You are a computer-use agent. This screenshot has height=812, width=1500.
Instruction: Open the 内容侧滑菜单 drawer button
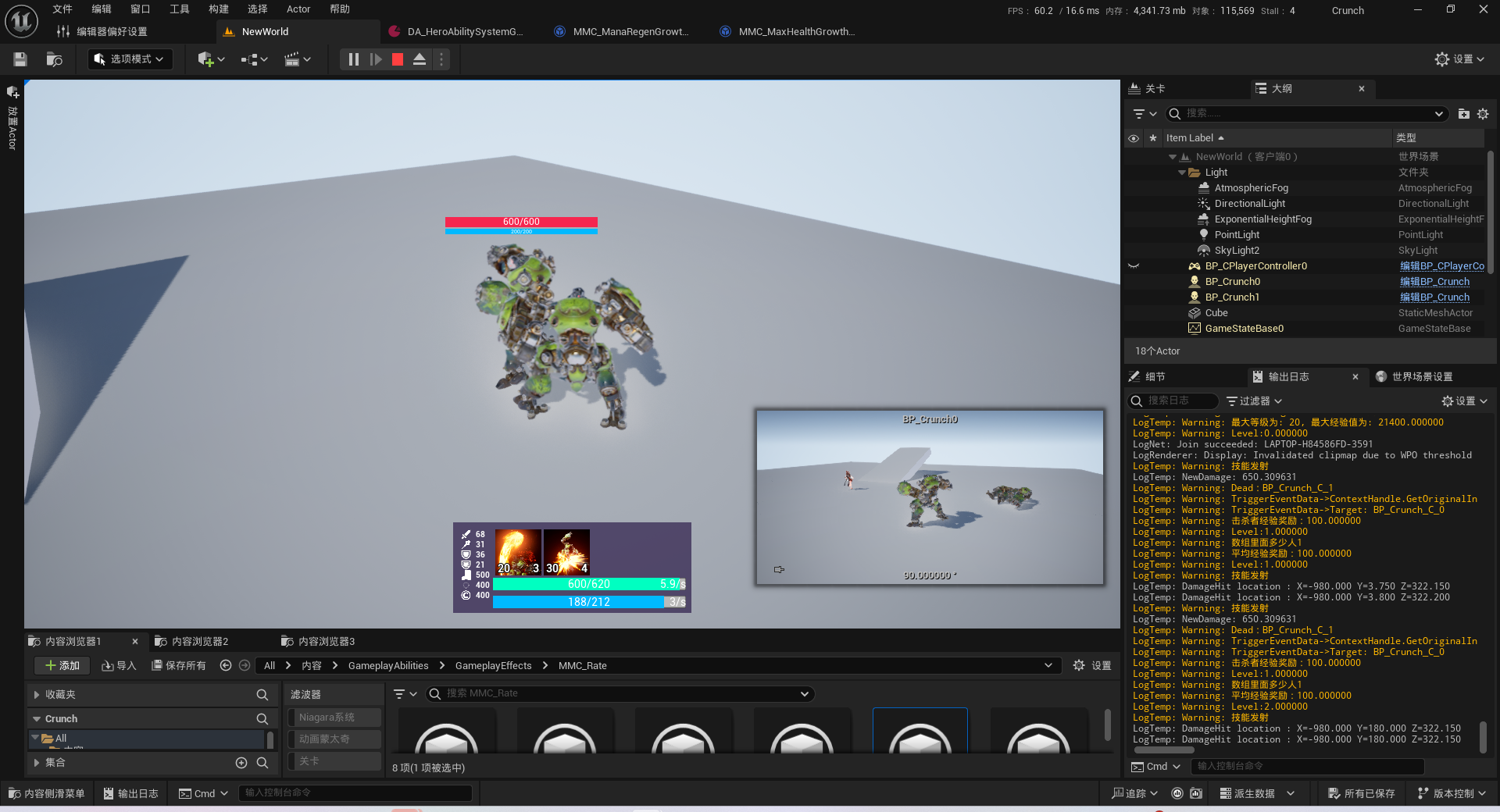tap(46, 794)
